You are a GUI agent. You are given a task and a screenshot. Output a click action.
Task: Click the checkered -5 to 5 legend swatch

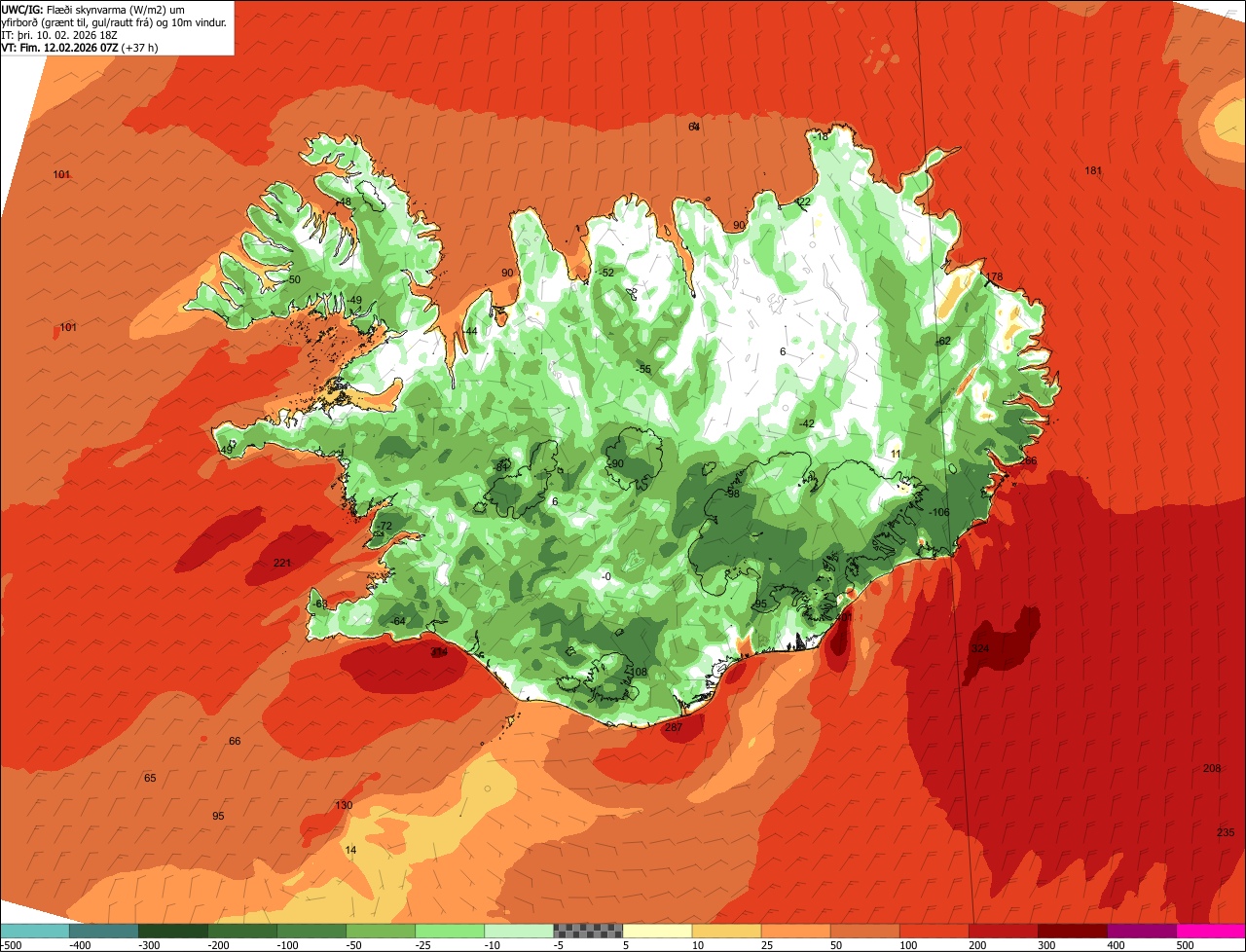pos(588,931)
